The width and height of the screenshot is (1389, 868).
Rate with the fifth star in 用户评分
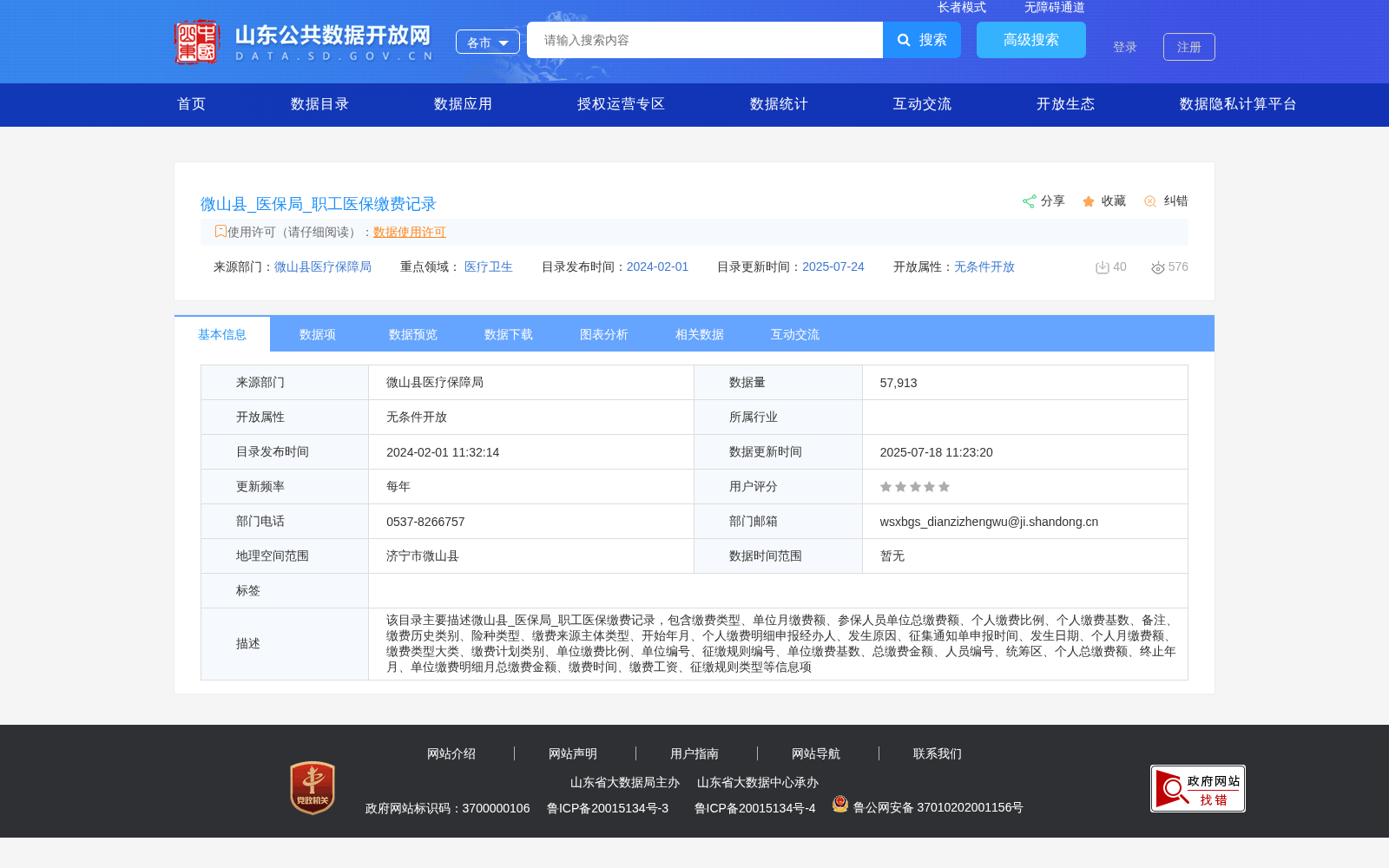click(944, 487)
